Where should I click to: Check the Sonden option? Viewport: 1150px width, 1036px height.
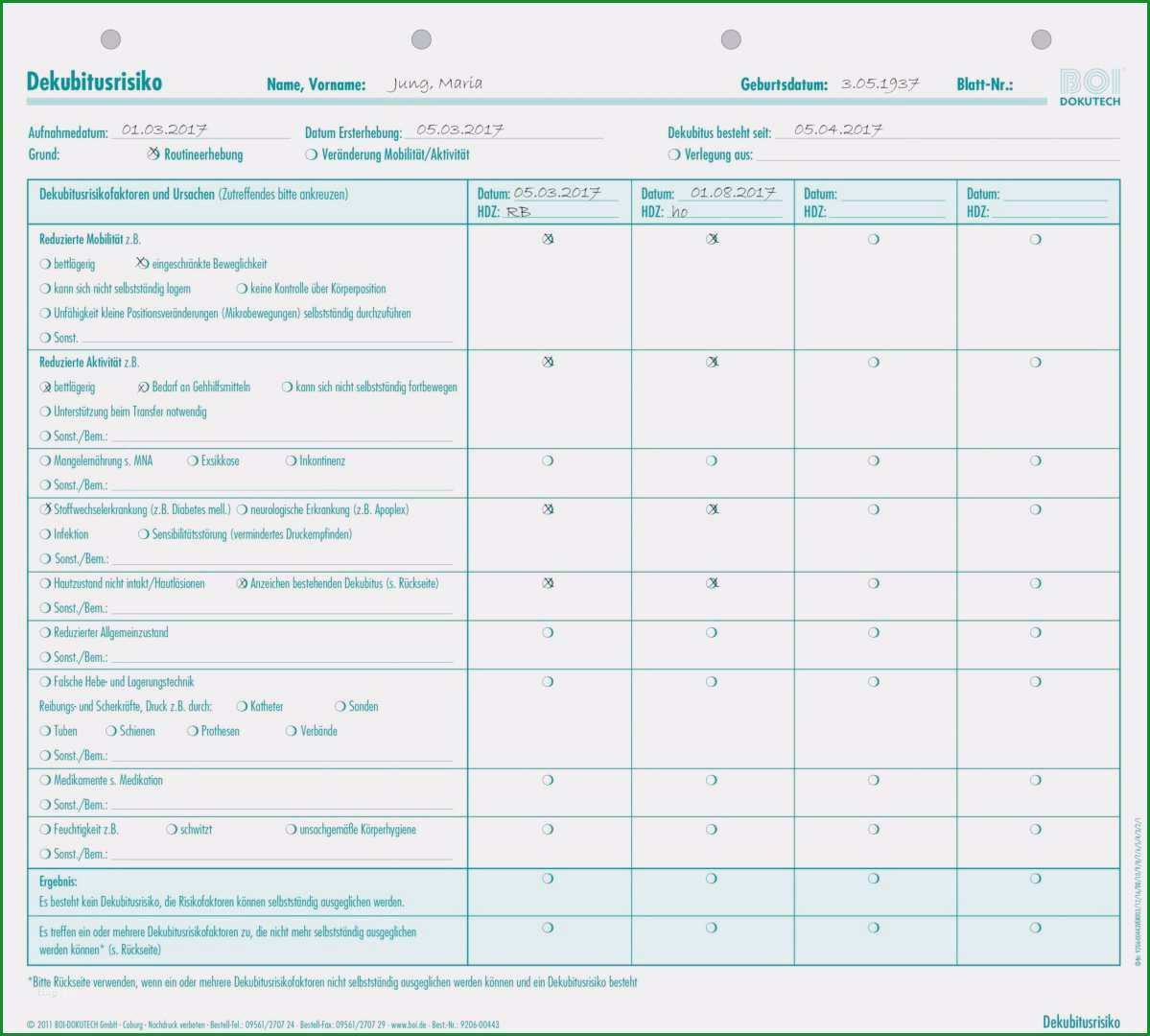340,707
